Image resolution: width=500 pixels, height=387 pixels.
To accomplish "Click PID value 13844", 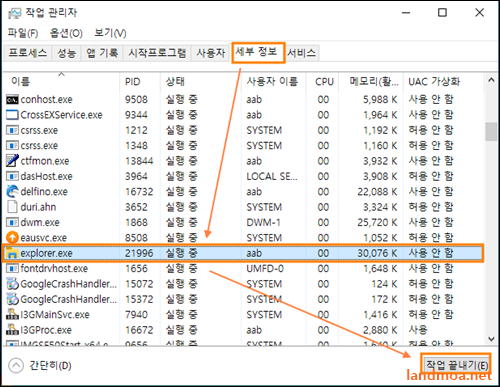I will pos(139,161).
